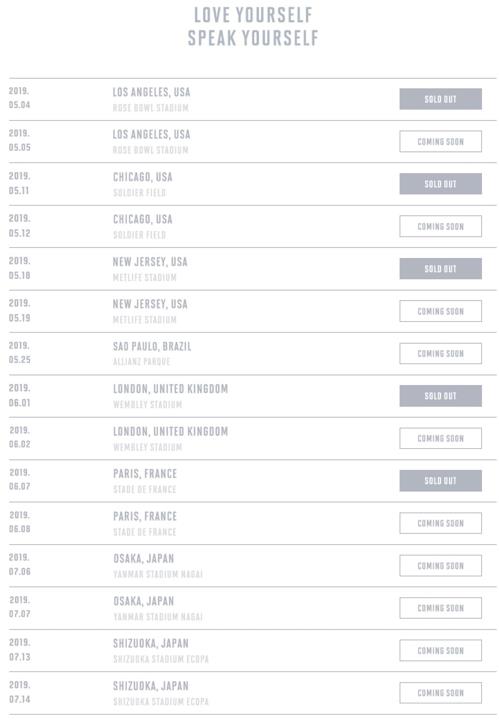
Task: Select COMING SOON for Osaka 07.07
Action: 440,608
